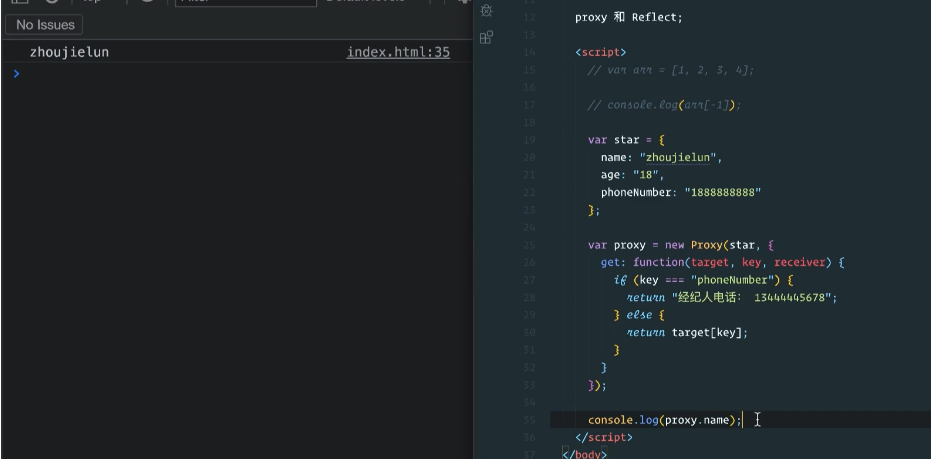Click the 'return target[key];' line
Image resolution: width=931 pixels, height=459 pixels.
coord(687,333)
